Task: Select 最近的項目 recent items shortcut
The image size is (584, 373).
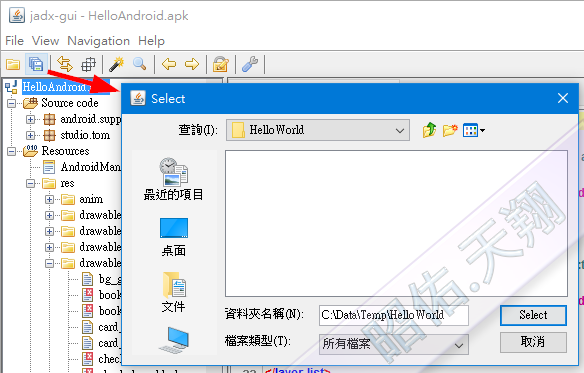Action: coord(174,179)
